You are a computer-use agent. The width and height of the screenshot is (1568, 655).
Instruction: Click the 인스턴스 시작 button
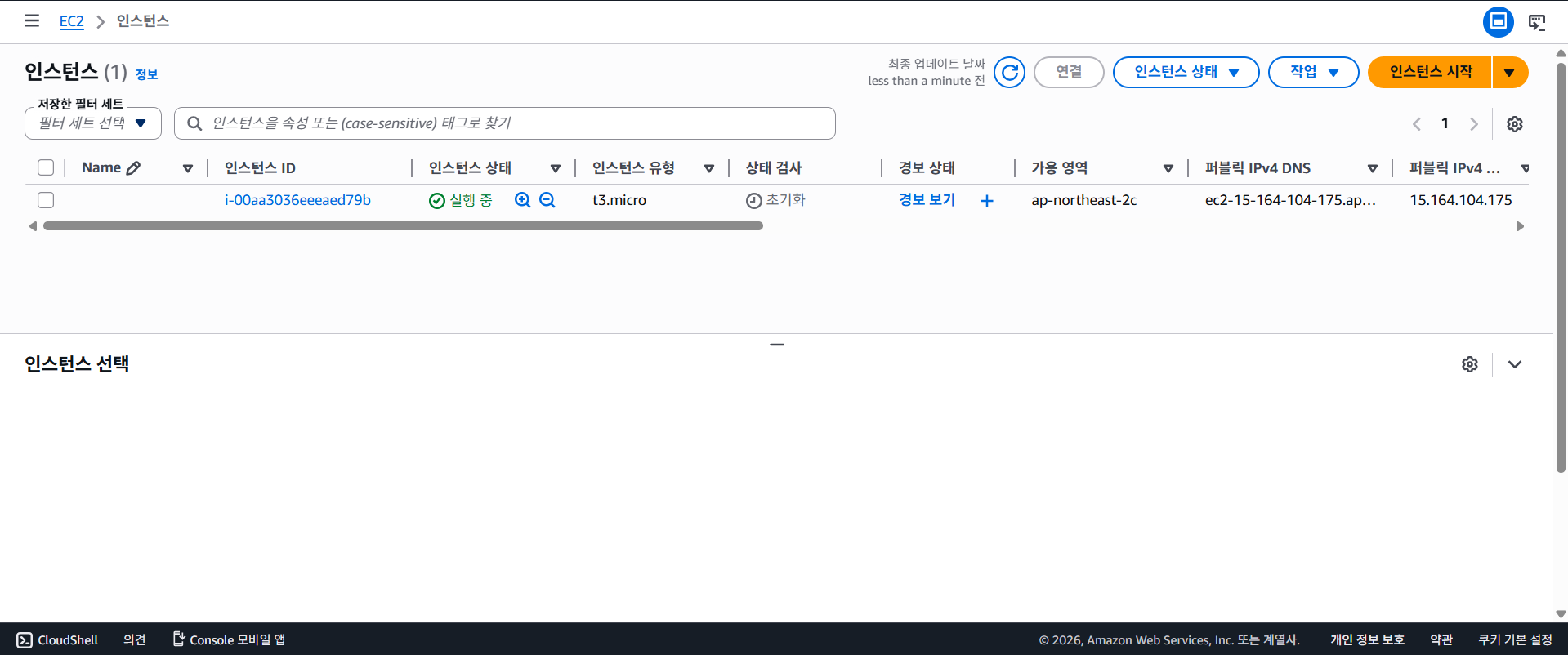point(1430,73)
